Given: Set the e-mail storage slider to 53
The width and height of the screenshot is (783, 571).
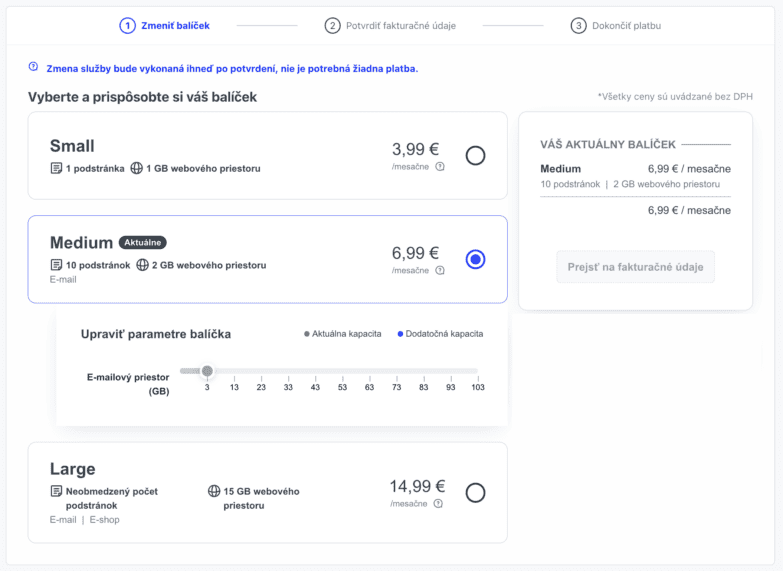Looking at the screenshot, I should pyautogui.click(x=342, y=371).
